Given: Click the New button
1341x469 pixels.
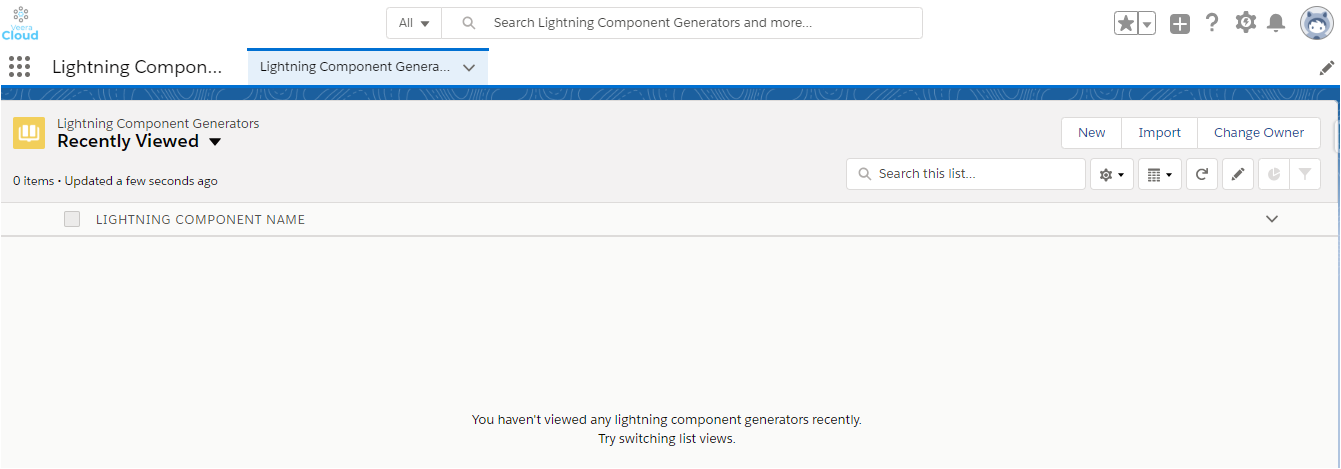Looking at the screenshot, I should tap(1091, 133).
